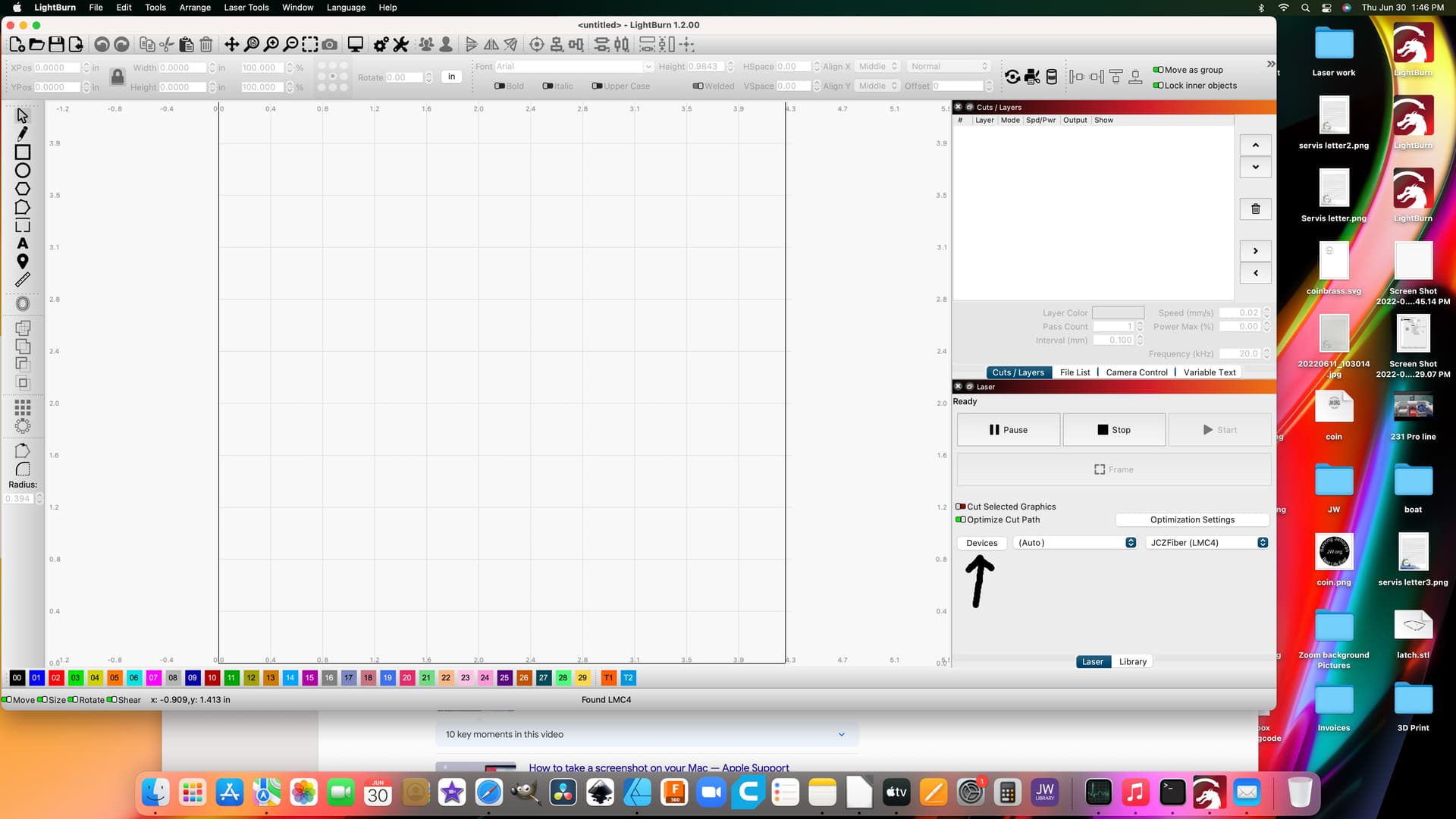Open the Arrange menu
The image size is (1456, 819).
click(195, 8)
